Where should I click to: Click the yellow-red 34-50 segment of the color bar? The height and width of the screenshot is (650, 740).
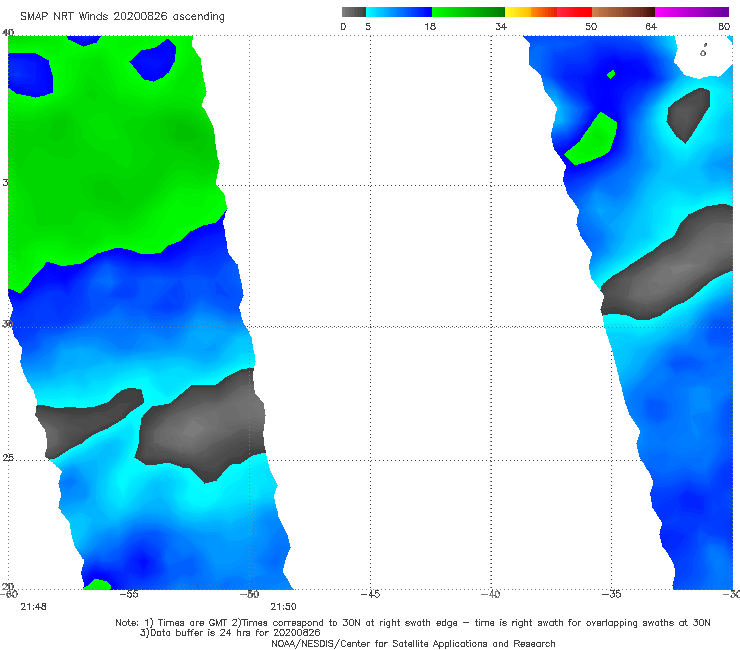point(548,12)
